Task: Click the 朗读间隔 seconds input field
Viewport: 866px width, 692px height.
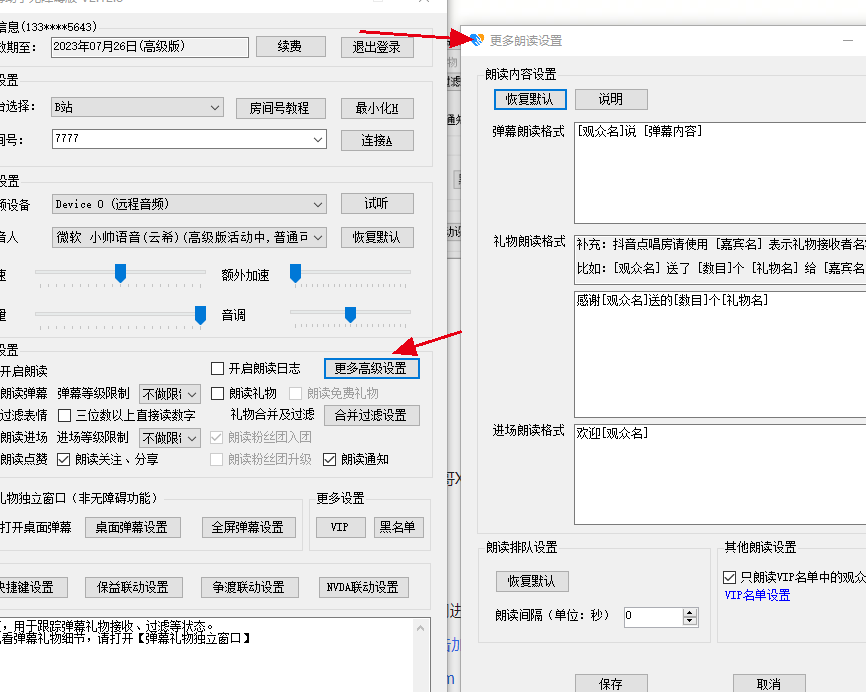Action: pyautogui.click(x=653, y=616)
